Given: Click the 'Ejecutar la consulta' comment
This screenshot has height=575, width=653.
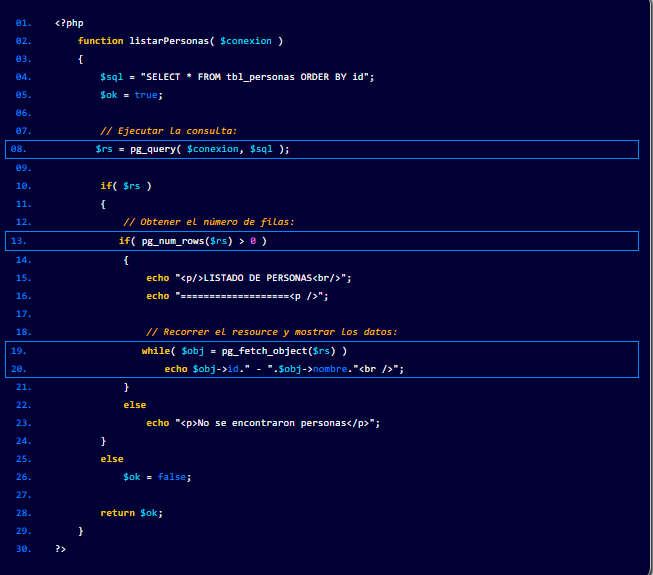Looking at the screenshot, I should click(168, 131).
